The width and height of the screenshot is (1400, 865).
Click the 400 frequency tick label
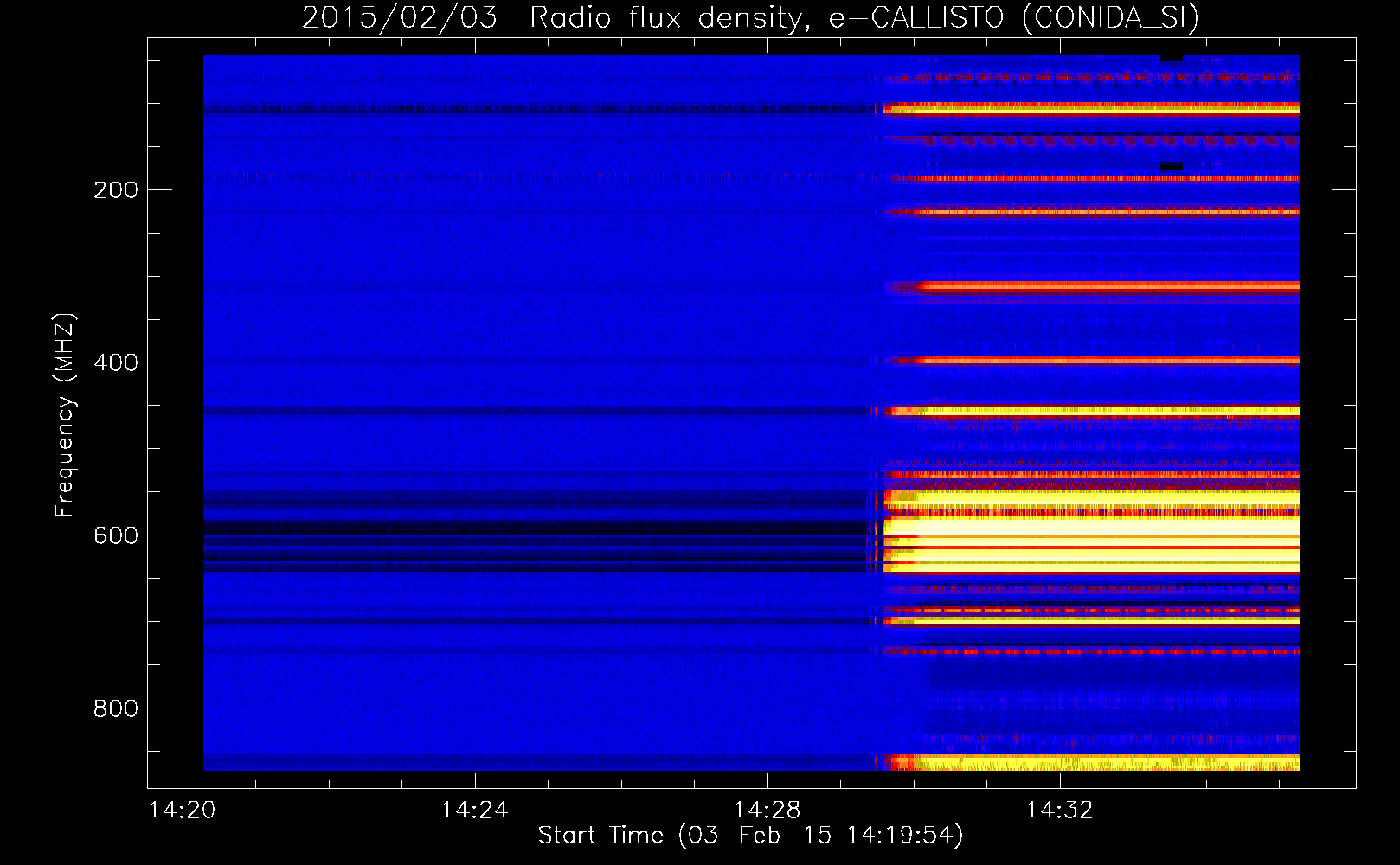[116, 362]
